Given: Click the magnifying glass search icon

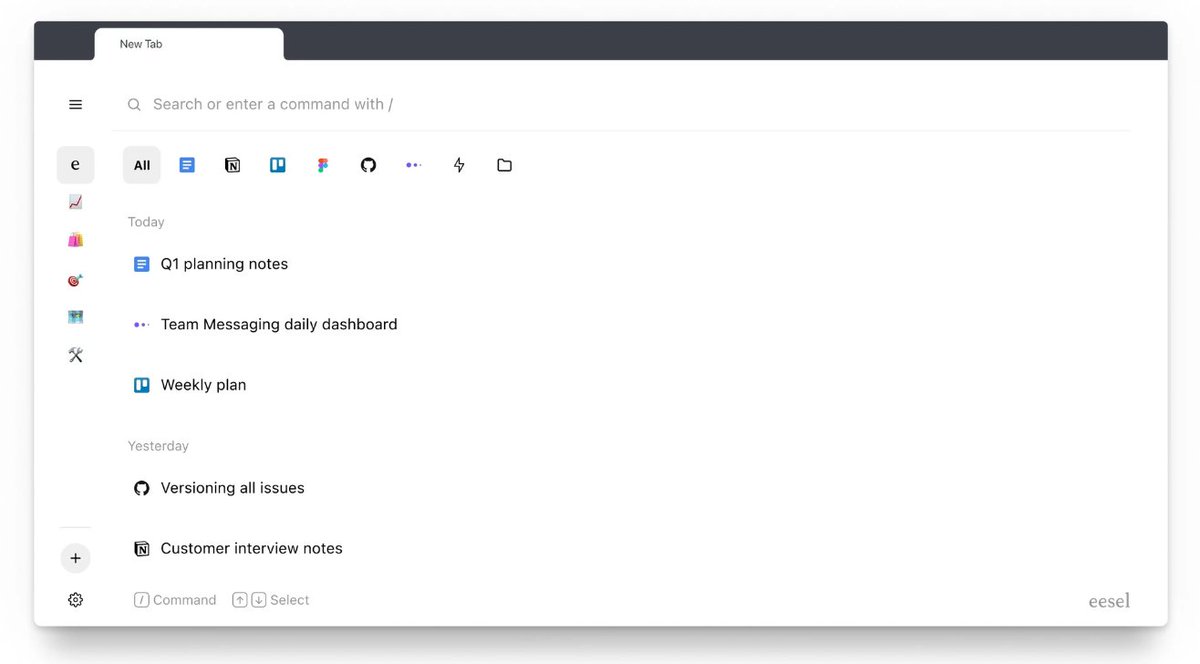Looking at the screenshot, I should coord(134,105).
